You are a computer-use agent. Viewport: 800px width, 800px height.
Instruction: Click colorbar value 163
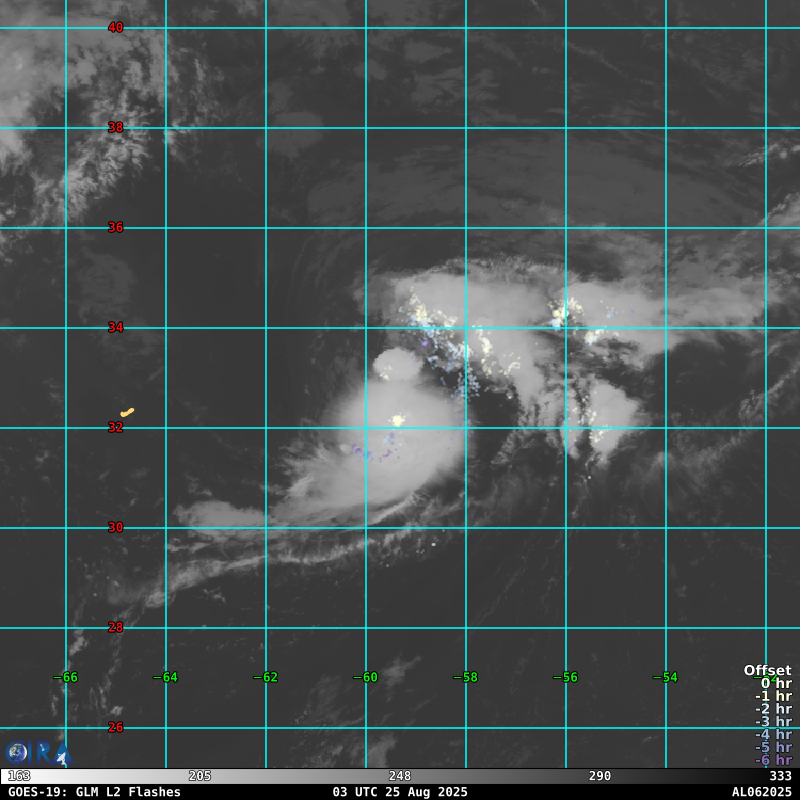[19, 777]
